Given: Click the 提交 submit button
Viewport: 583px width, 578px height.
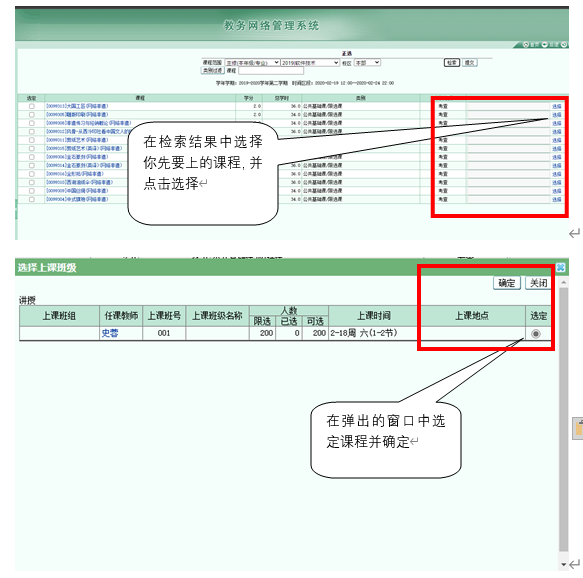Looking at the screenshot, I should (x=470, y=63).
